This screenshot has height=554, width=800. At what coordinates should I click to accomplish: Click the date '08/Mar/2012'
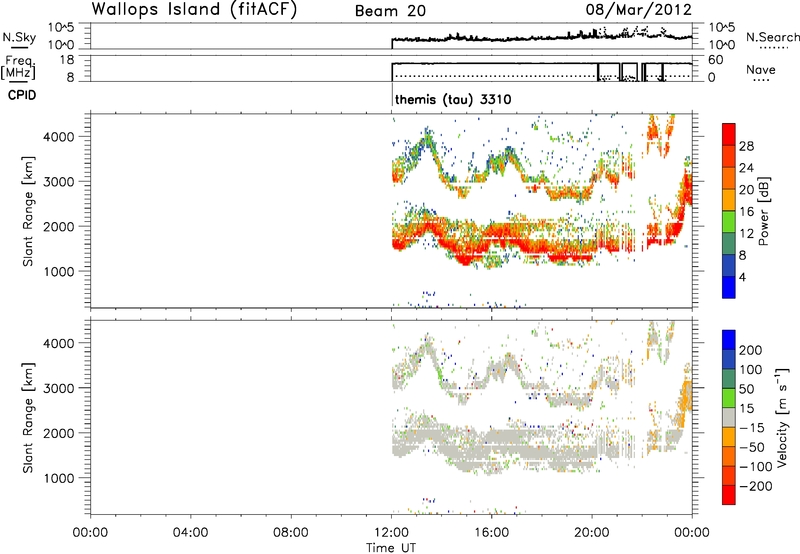(x=638, y=9)
